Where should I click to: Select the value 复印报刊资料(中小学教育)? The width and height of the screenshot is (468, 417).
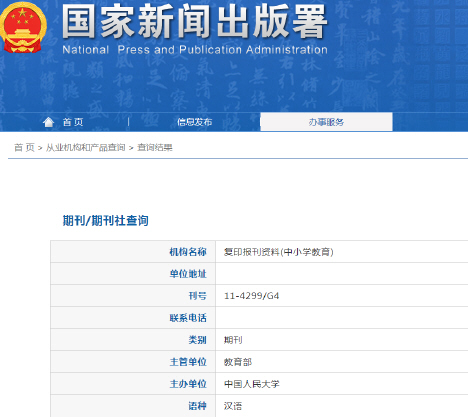279,252
